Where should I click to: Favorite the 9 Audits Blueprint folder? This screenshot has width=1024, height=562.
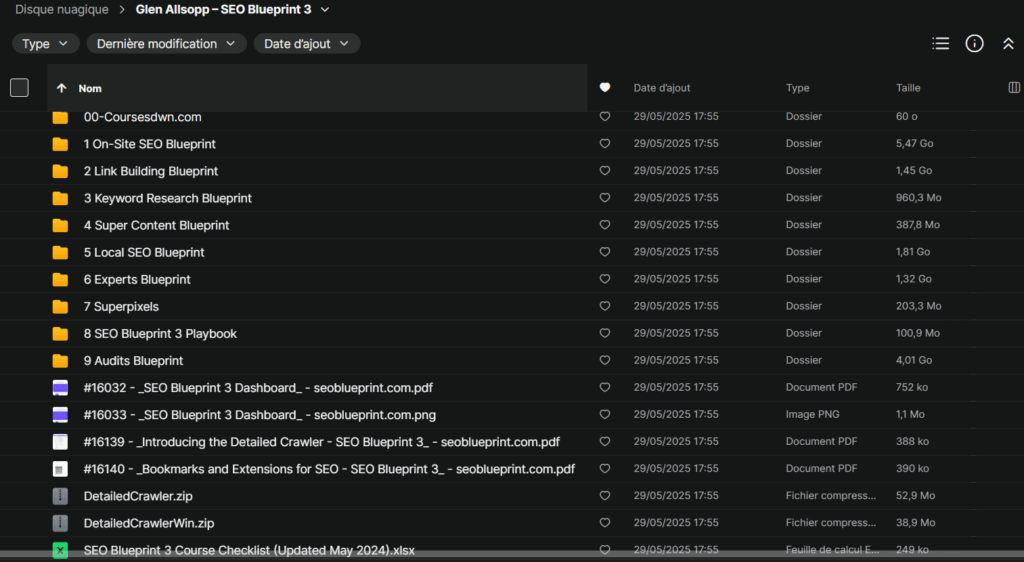pos(605,360)
